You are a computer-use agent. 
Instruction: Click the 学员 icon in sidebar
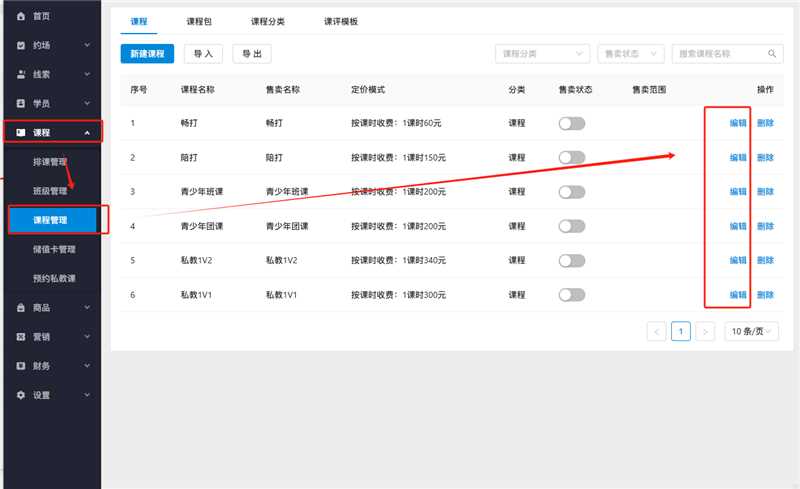point(21,104)
